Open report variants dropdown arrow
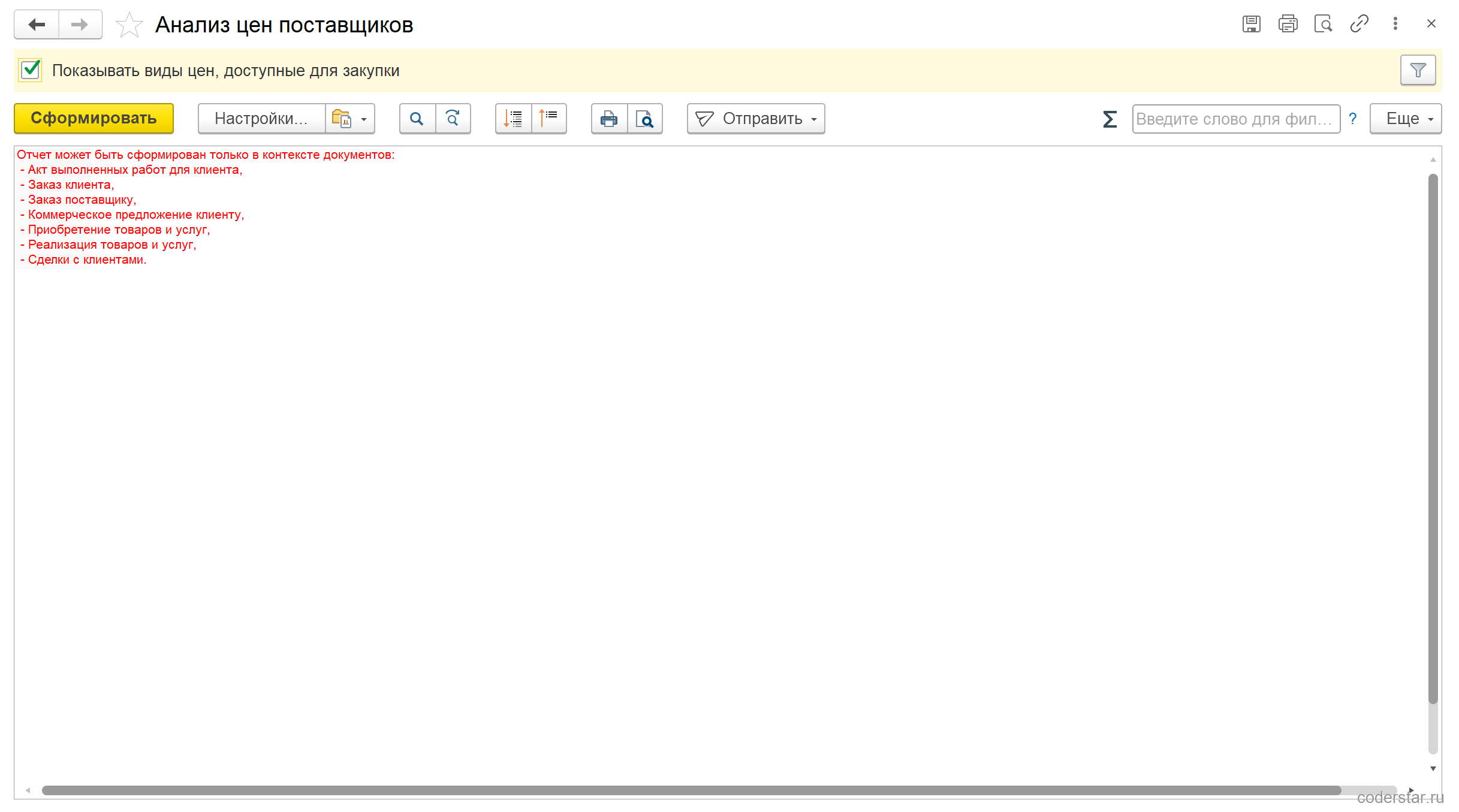Viewport: 1459px width, 812px height. click(350, 119)
